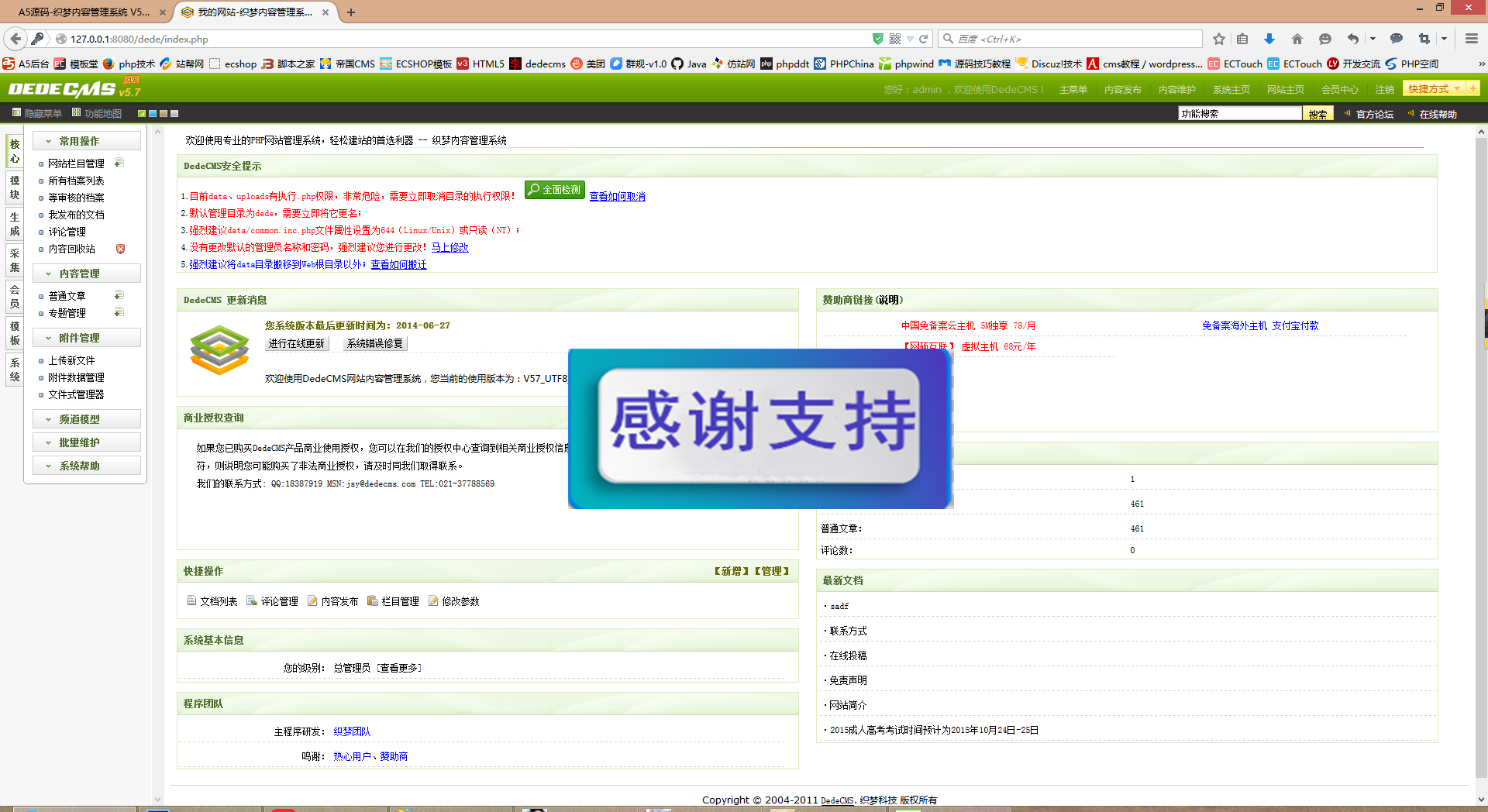Screen dimensions: 1488x812
Task: Click the plus icon next to 快捷方式
Action: [x=1473, y=88]
